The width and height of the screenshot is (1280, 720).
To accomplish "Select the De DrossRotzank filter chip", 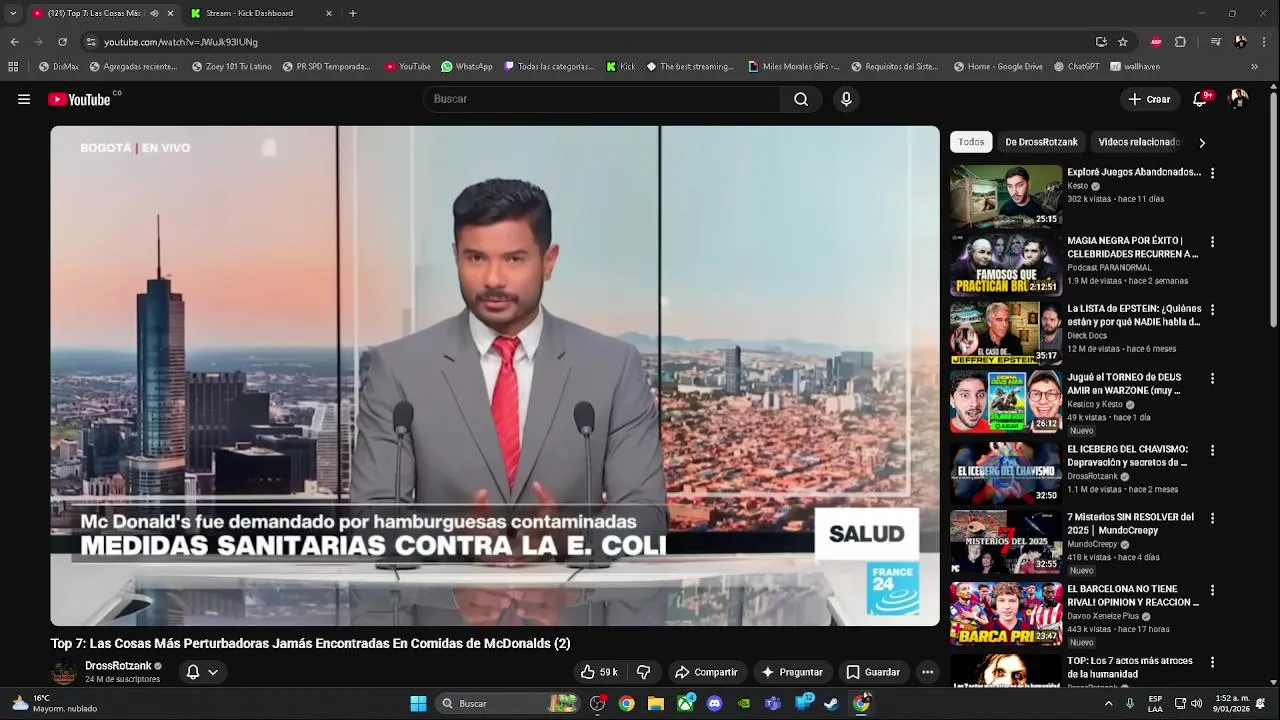I will 1041,142.
